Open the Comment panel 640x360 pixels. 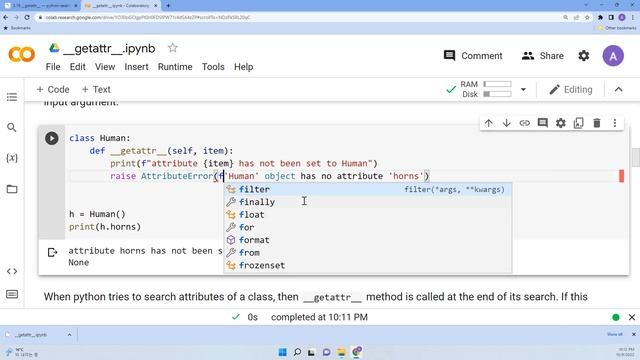(473, 56)
